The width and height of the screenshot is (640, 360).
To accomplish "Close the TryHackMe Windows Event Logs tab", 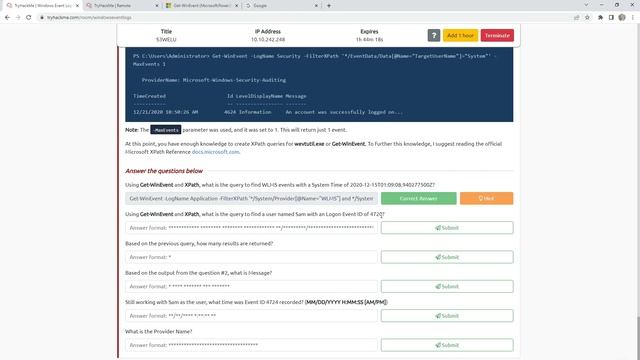I will coord(77,6).
